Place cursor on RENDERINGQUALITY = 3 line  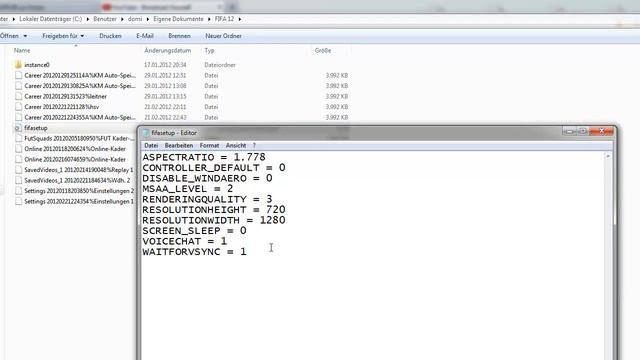point(207,199)
